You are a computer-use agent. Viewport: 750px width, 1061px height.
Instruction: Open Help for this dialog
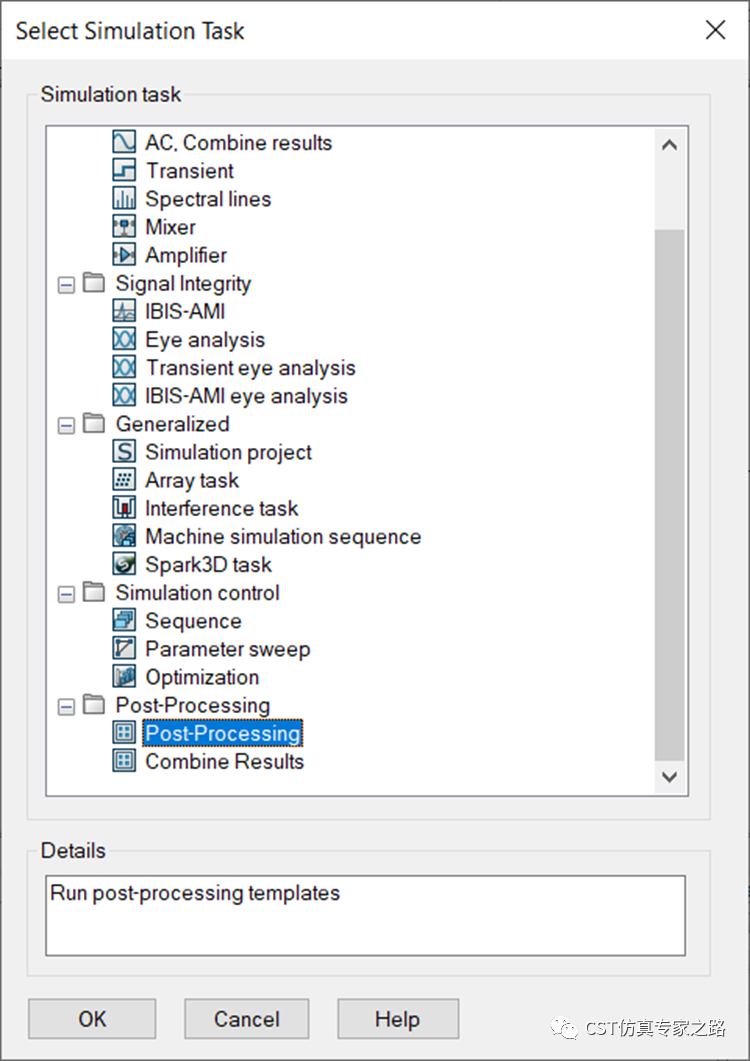click(x=398, y=1018)
